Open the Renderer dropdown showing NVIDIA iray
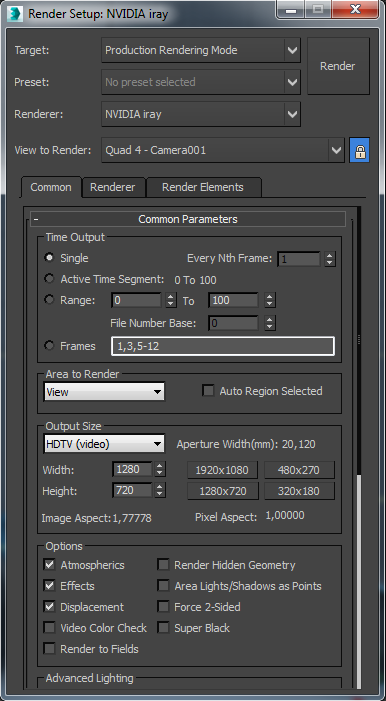This screenshot has width=386, height=701. click(x=201, y=114)
